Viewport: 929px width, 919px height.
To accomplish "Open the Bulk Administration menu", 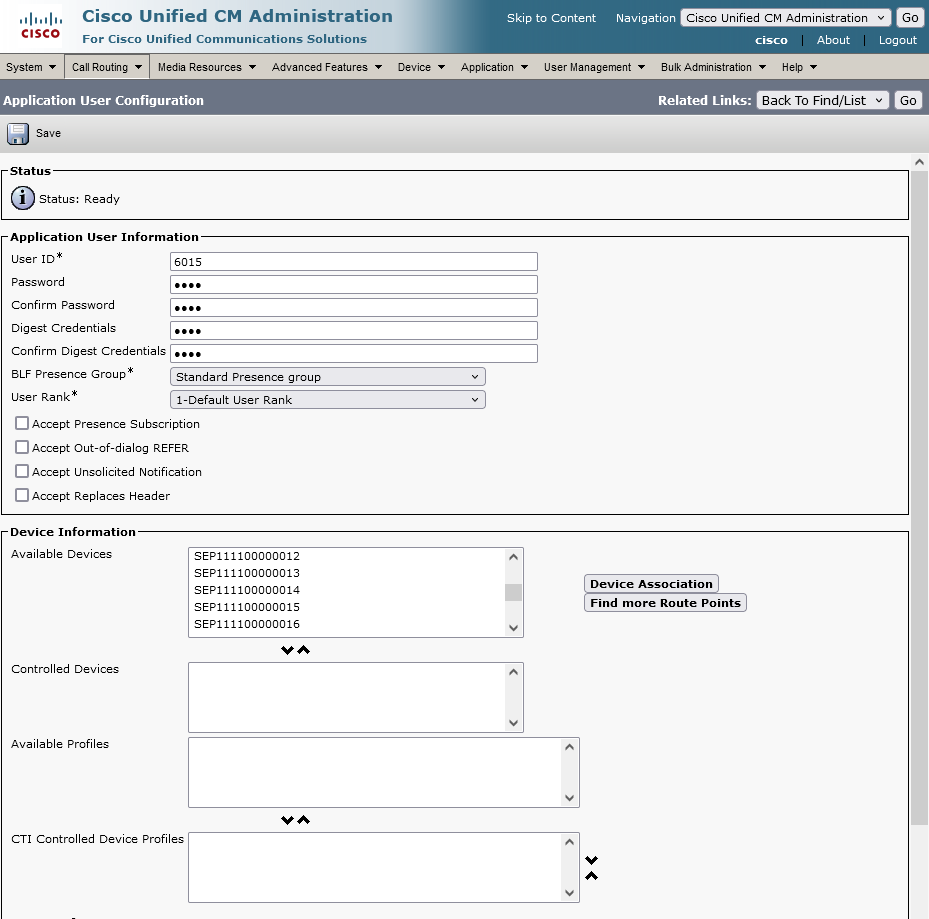I will pos(713,67).
